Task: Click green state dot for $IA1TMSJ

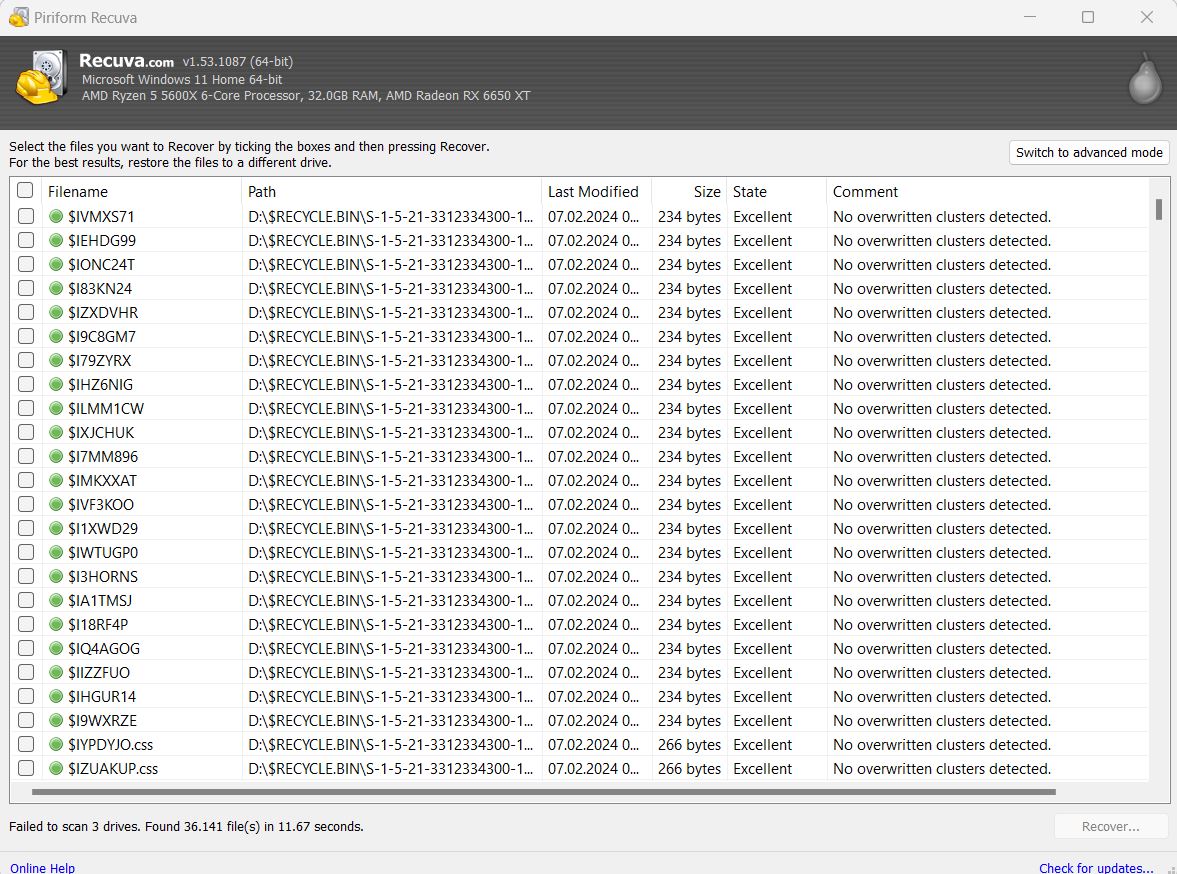Action: [56, 601]
